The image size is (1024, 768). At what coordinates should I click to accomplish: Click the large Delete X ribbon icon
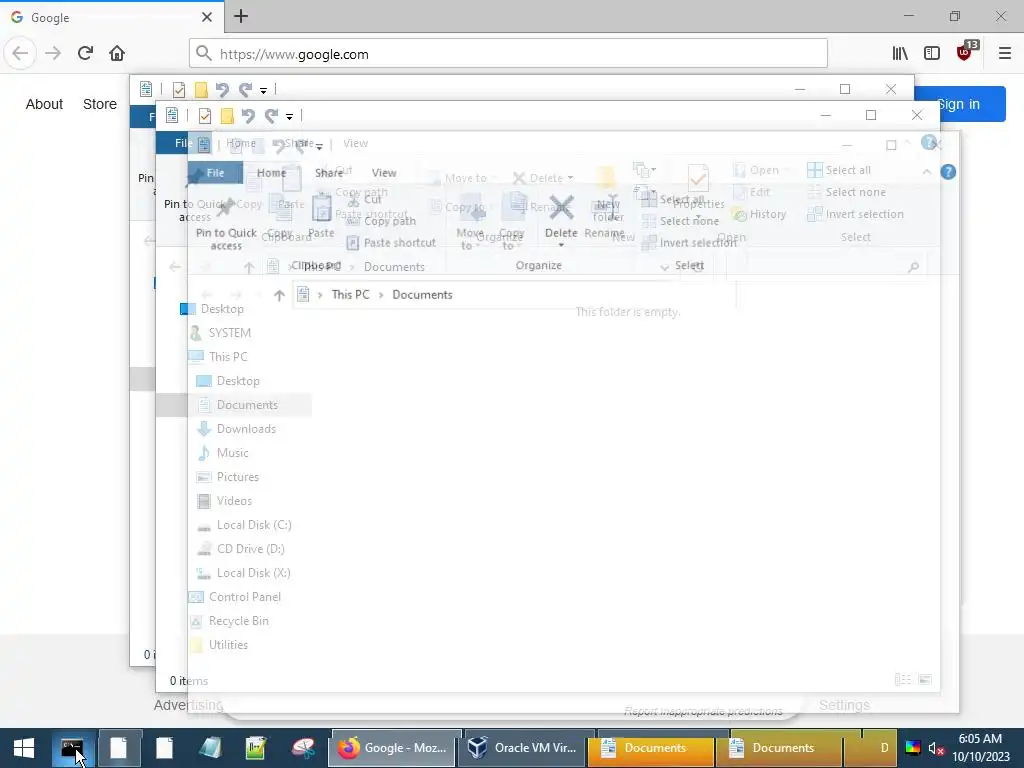coord(561,208)
